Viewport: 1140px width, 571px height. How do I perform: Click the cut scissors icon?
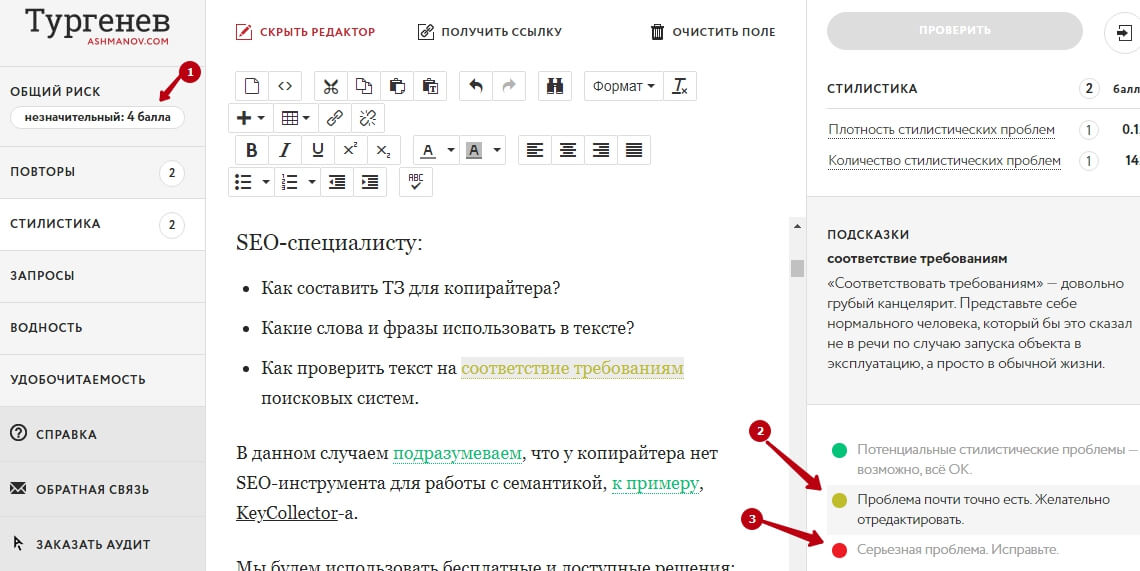[331, 87]
